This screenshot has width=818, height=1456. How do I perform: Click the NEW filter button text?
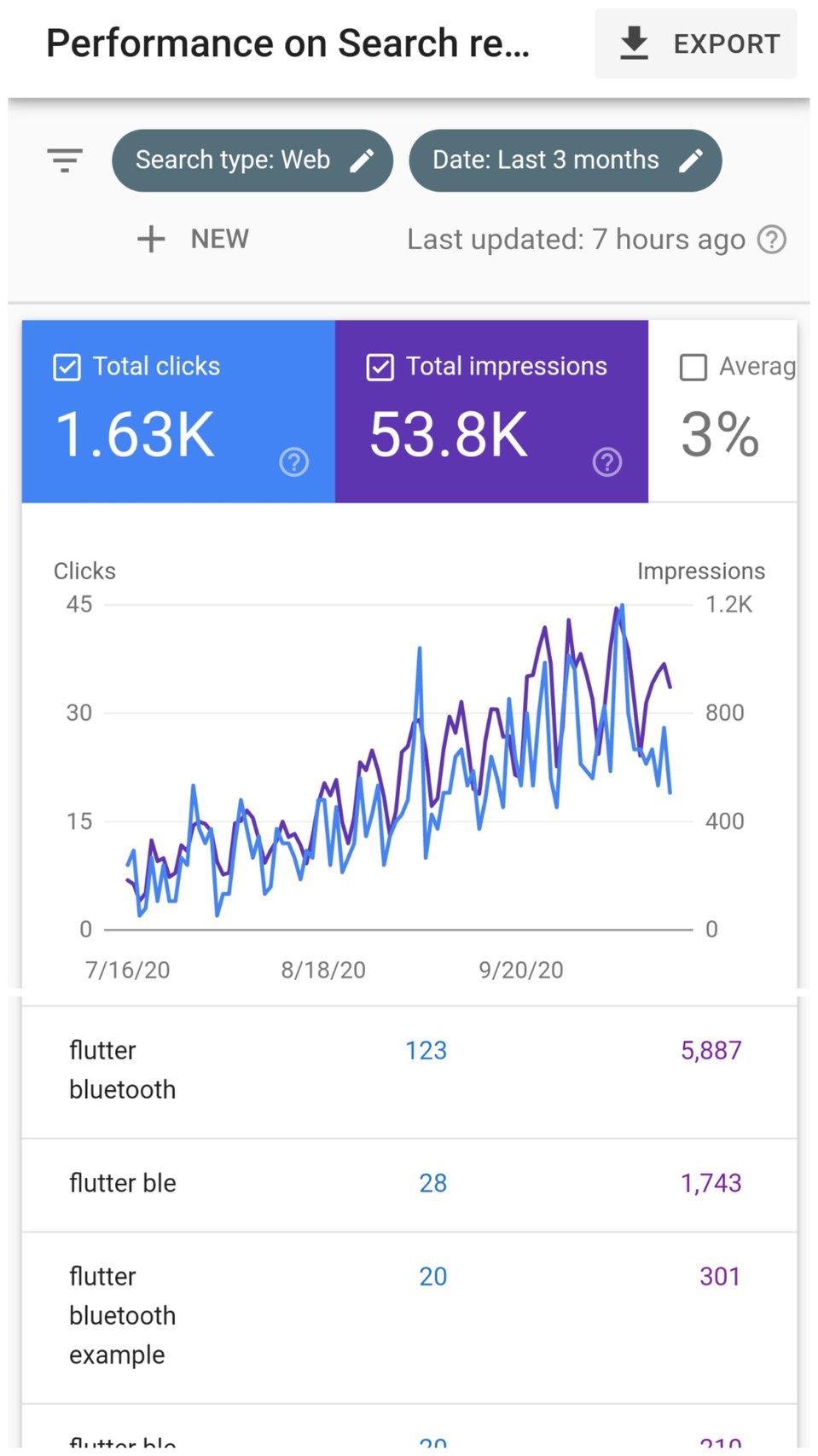tap(219, 239)
